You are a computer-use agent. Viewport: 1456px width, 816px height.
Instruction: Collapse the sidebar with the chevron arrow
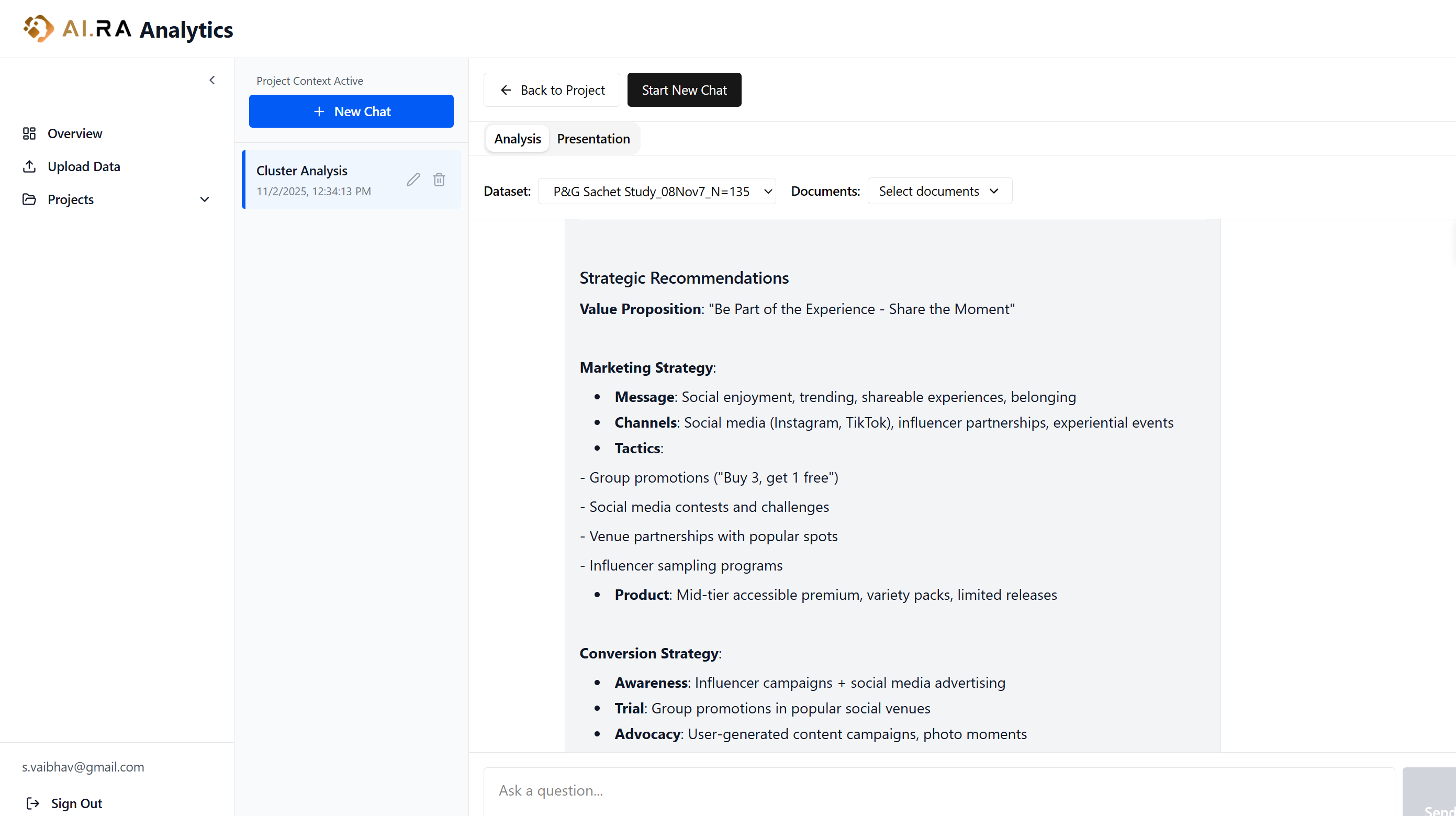(x=212, y=80)
